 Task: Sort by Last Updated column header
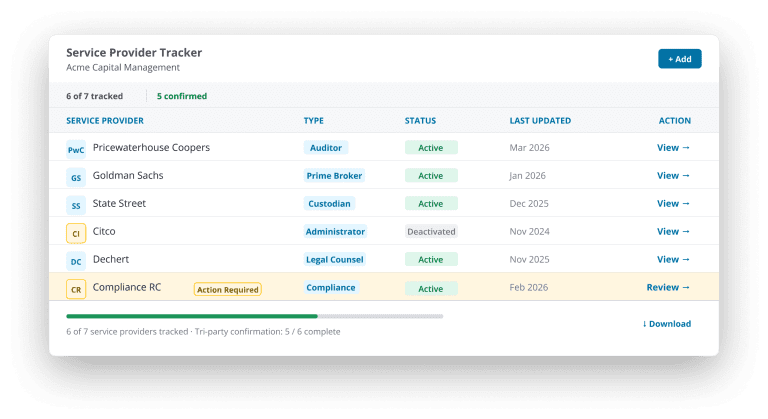[540, 121]
